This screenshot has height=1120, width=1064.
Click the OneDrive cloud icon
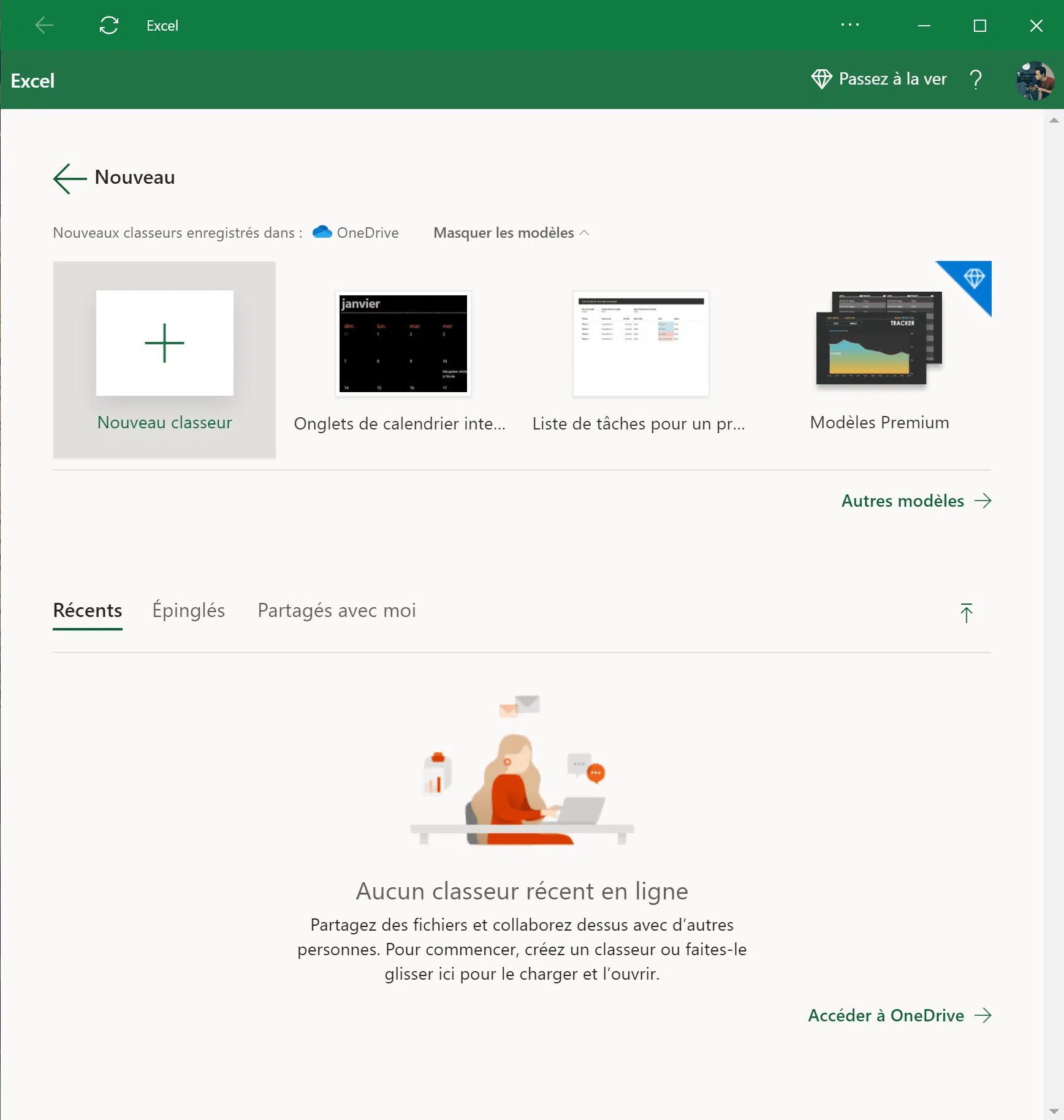click(322, 232)
